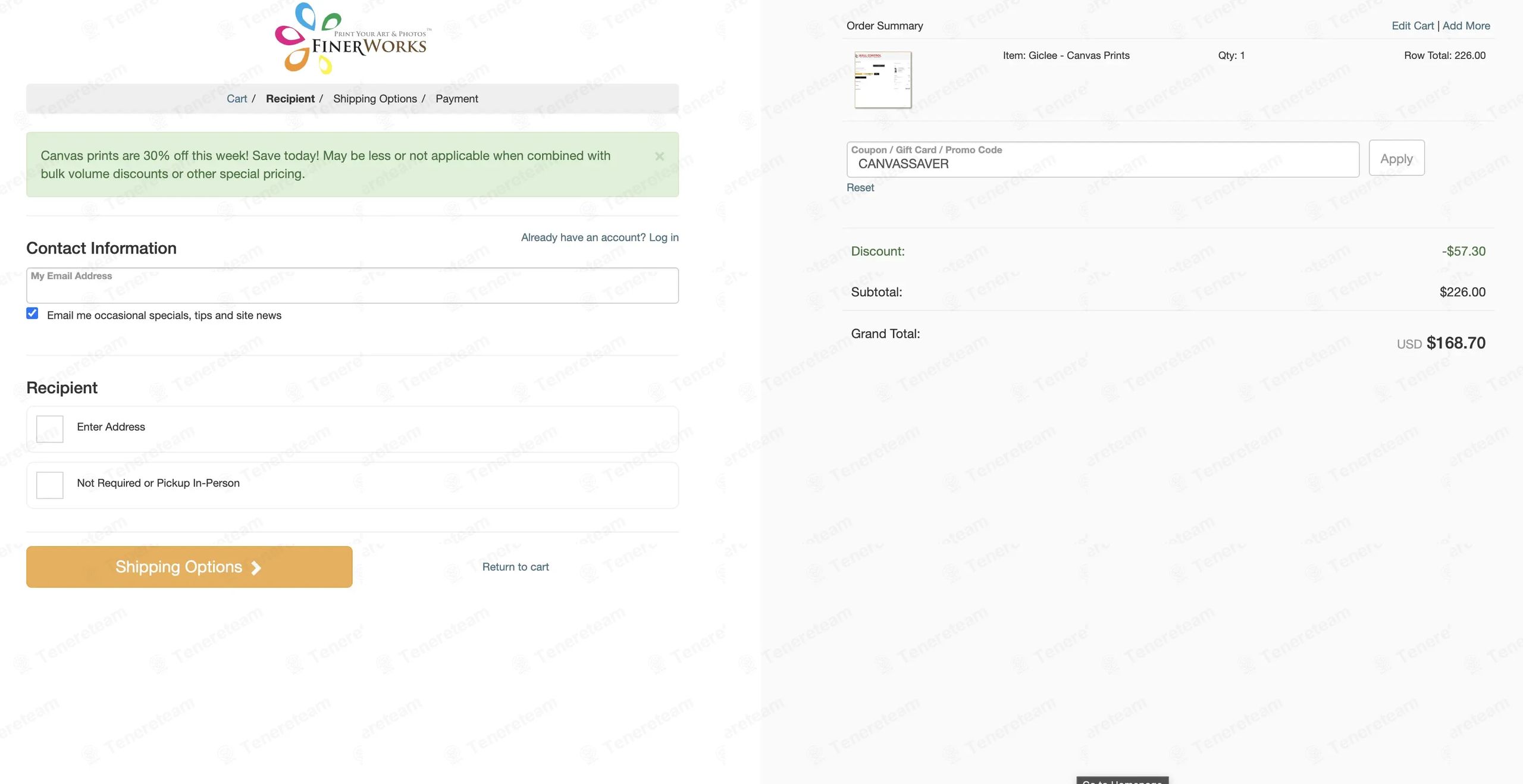Apply the CANVASSAVER promo code
Screen dimensions: 1523x784
coord(1396,158)
